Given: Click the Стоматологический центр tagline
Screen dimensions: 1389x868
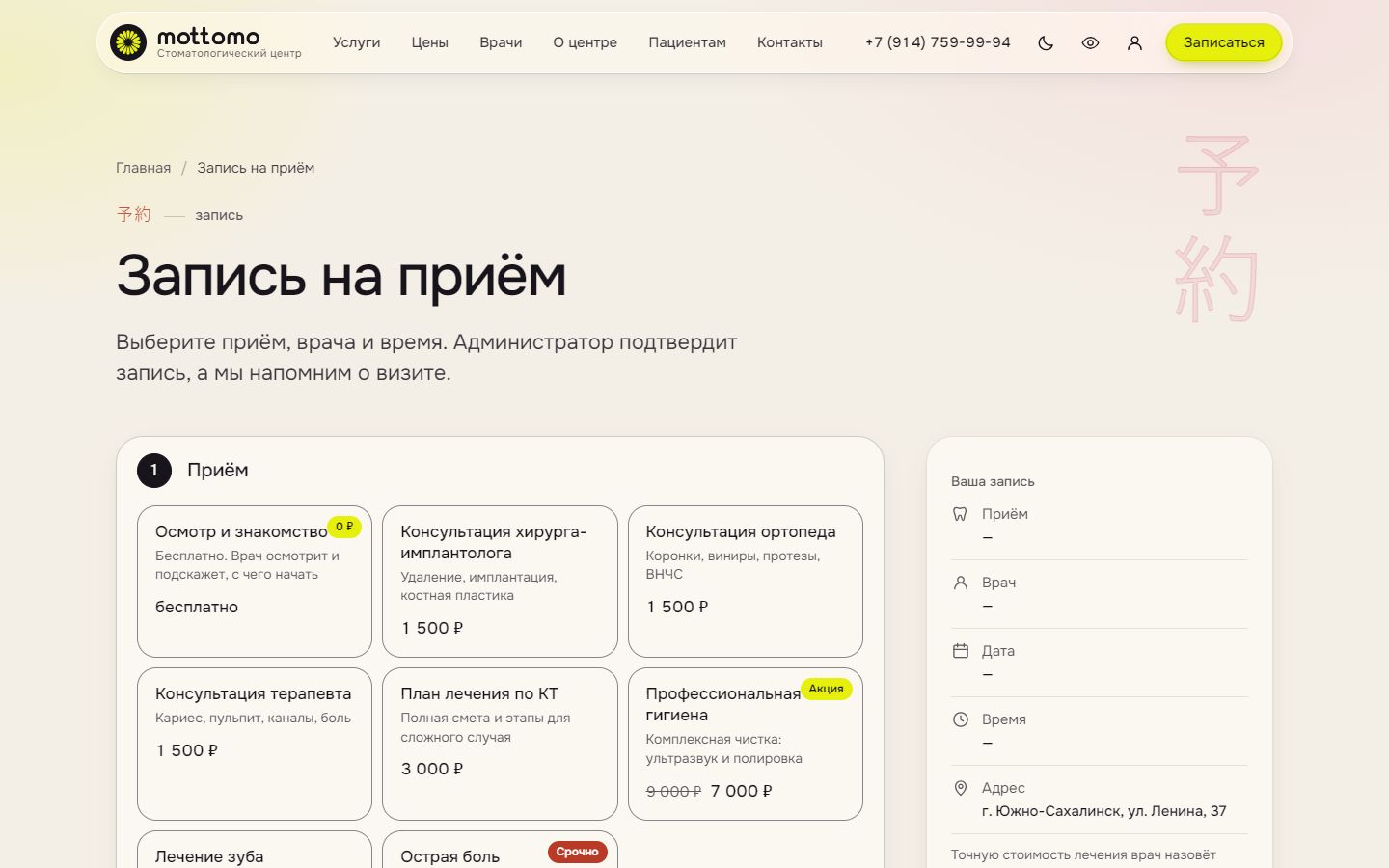Looking at the screenshot, I should coord(229,54).
